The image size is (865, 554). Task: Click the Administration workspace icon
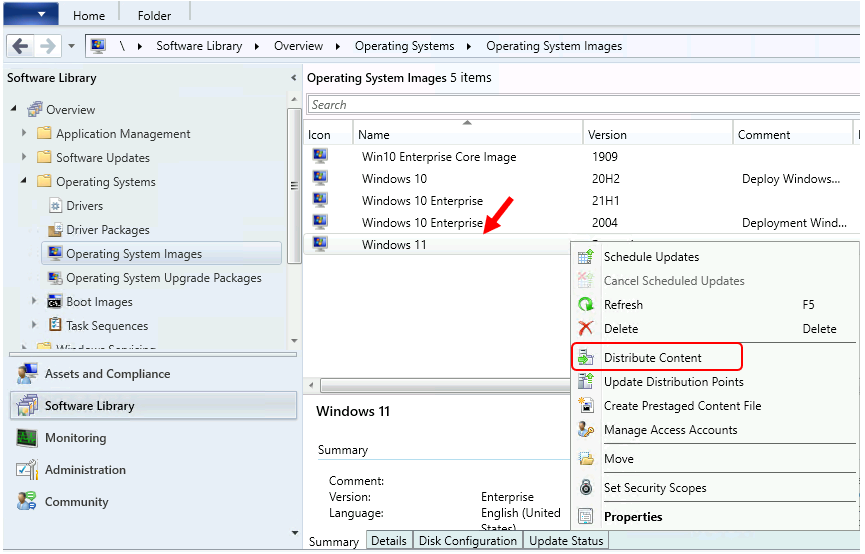click(26, 470)
